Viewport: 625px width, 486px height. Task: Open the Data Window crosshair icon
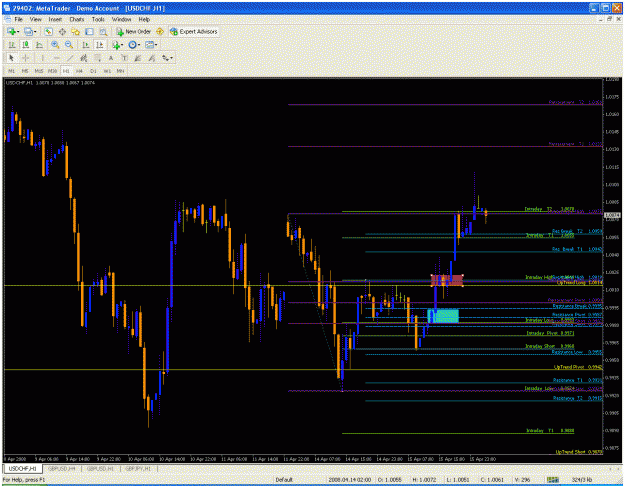tap(62, 31)
